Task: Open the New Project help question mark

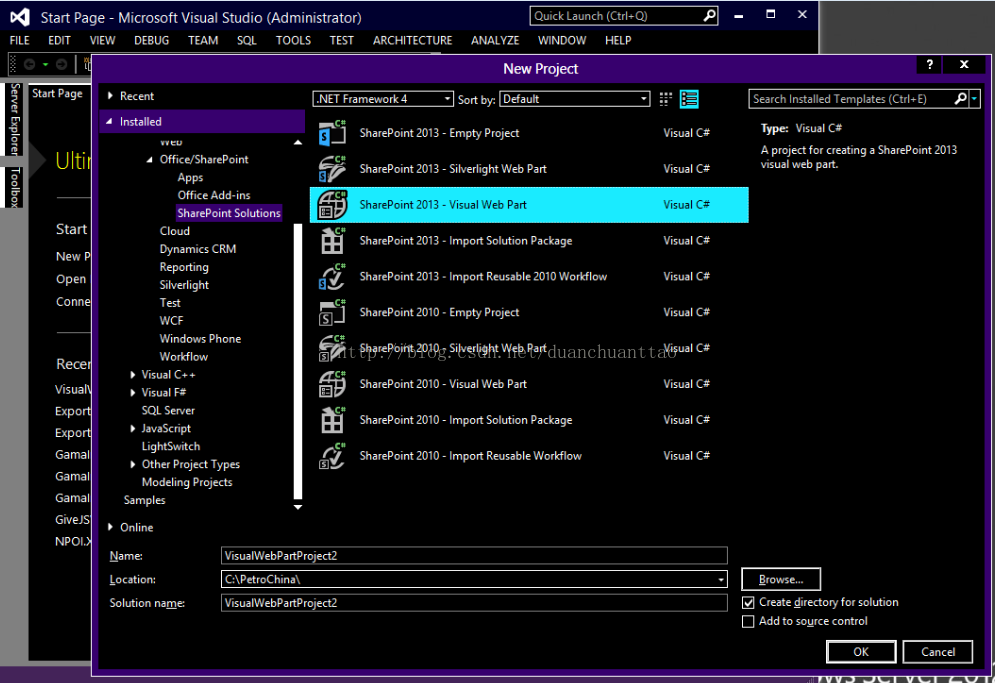Action: coord(930,64)
